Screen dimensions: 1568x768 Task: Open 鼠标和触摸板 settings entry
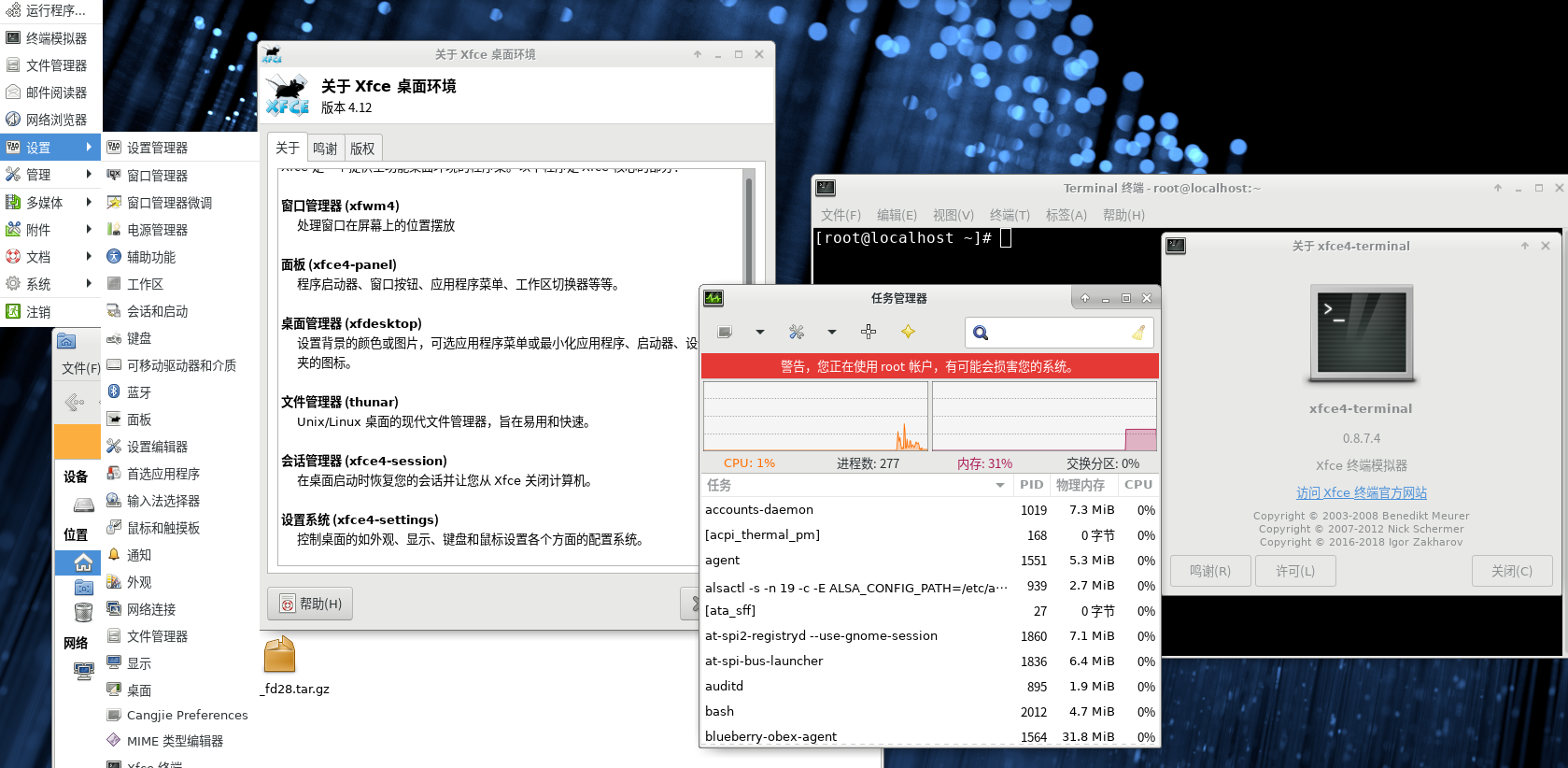pos(179,528)
